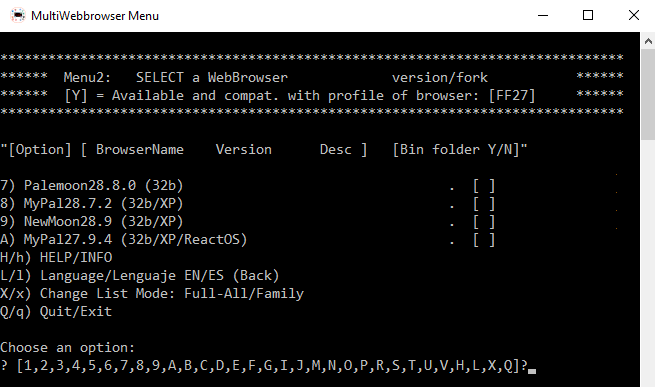Minimize the MultiWebbrowser Menu window

(543, 15)
